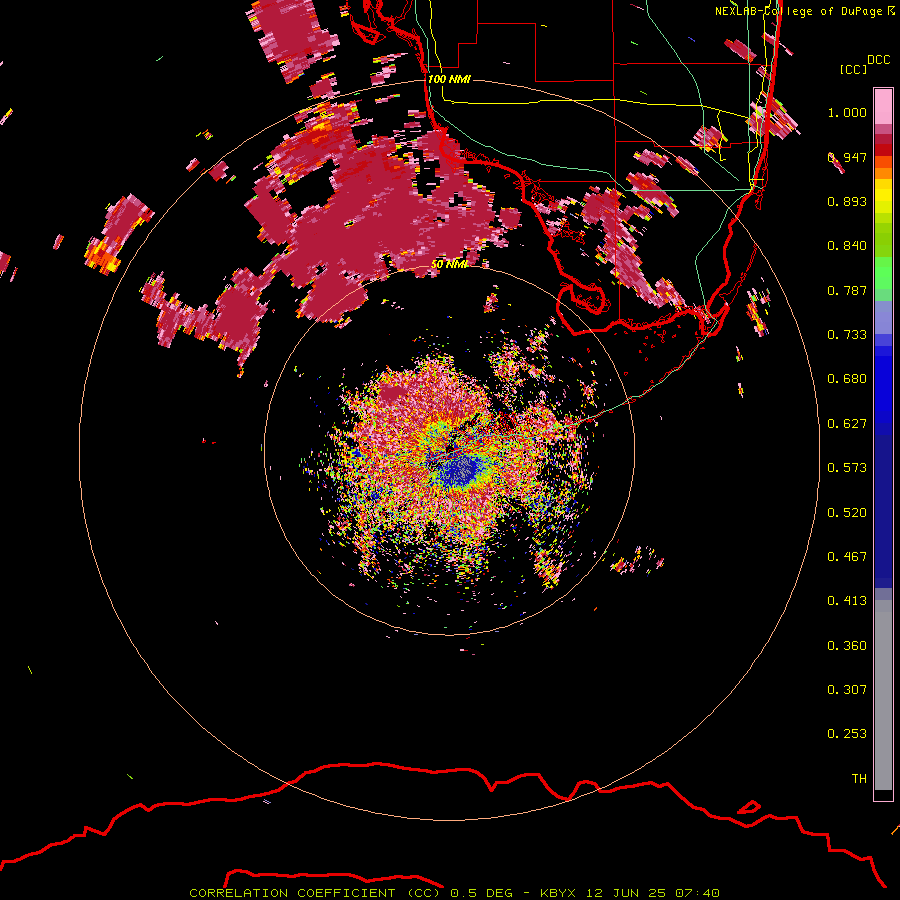
Task: Select the 0.360 color scale value
Action: [847, 646]
